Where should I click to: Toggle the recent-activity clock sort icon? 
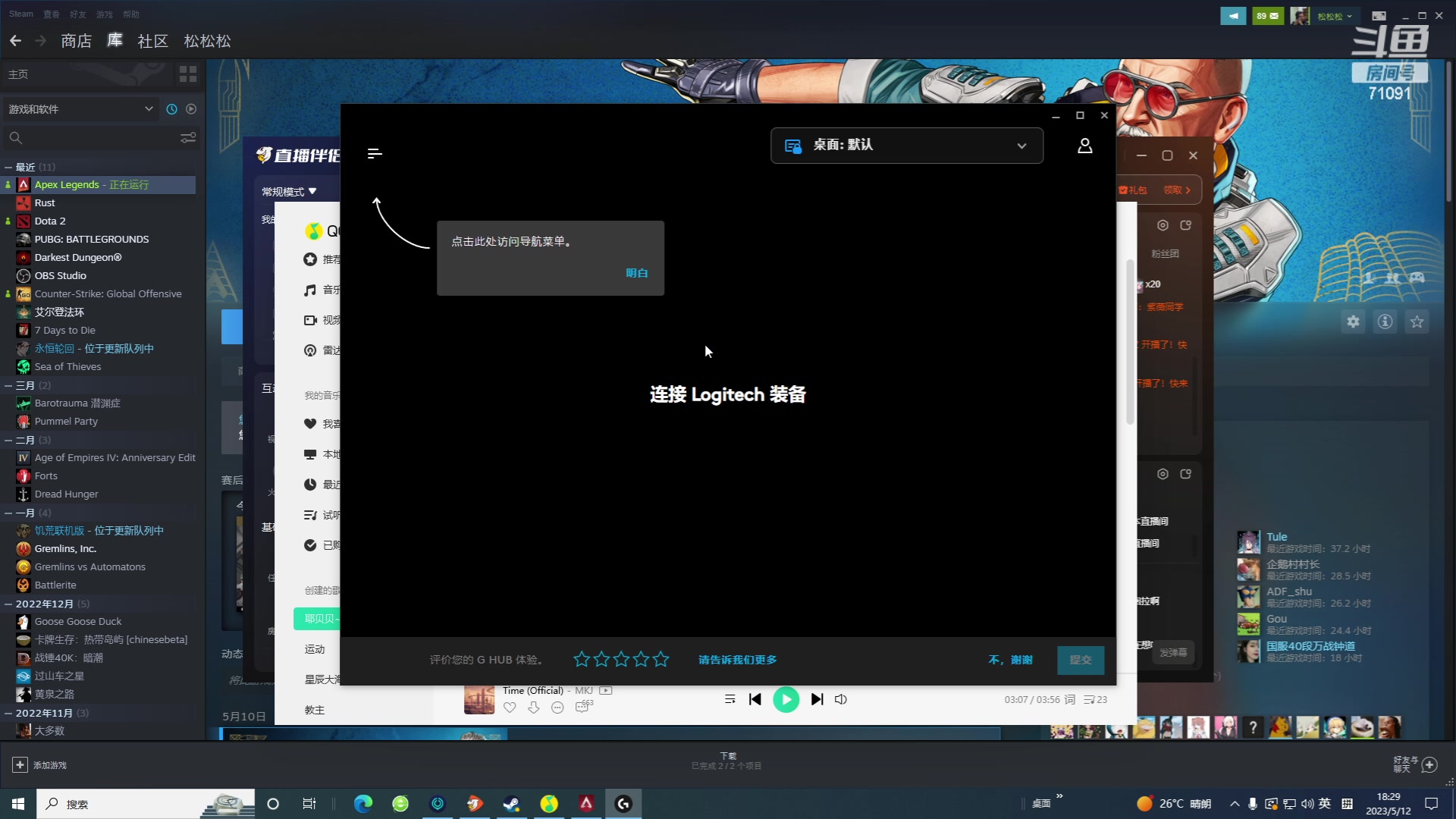(172, 109)
